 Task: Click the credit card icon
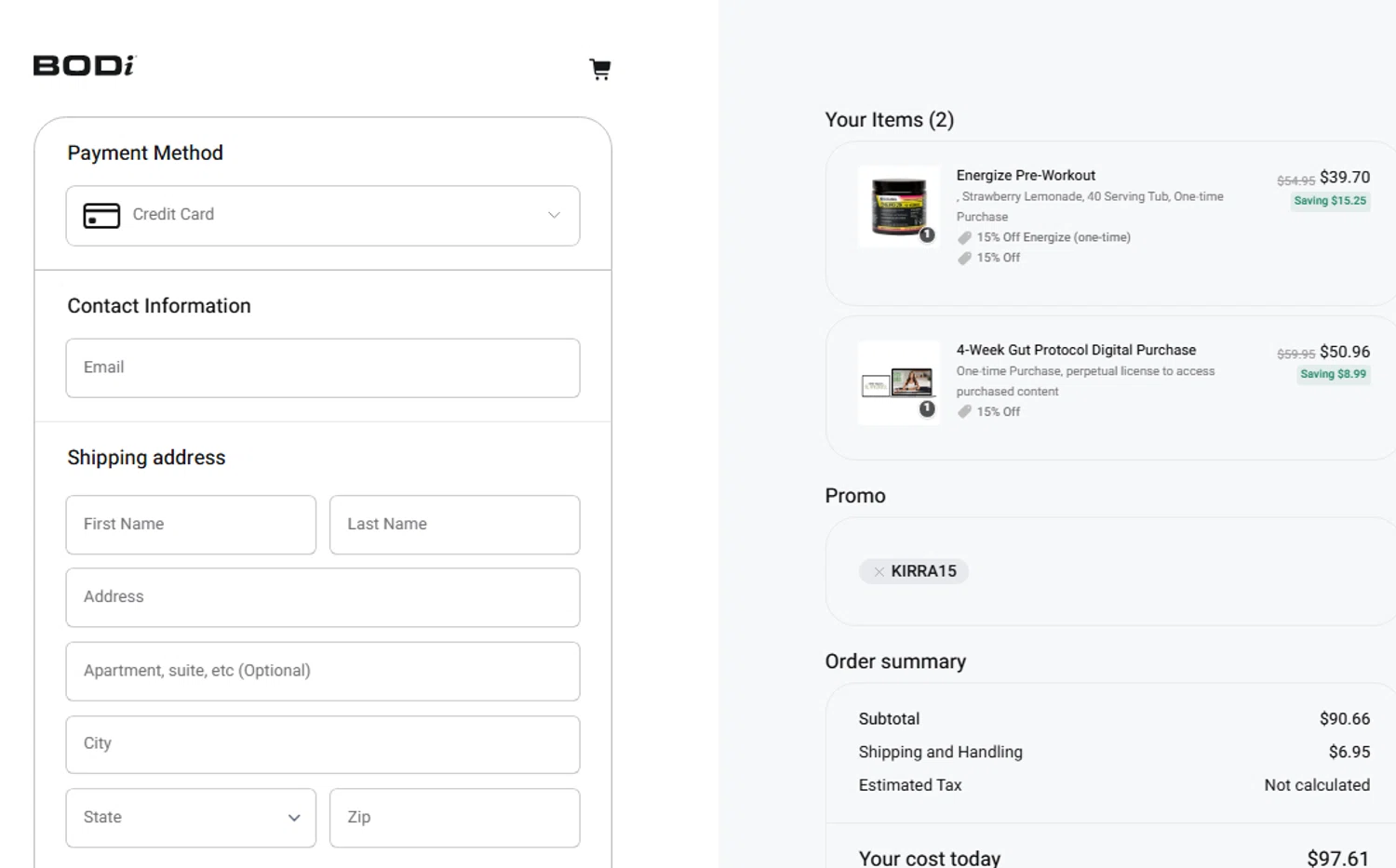(x=101, y=215)
